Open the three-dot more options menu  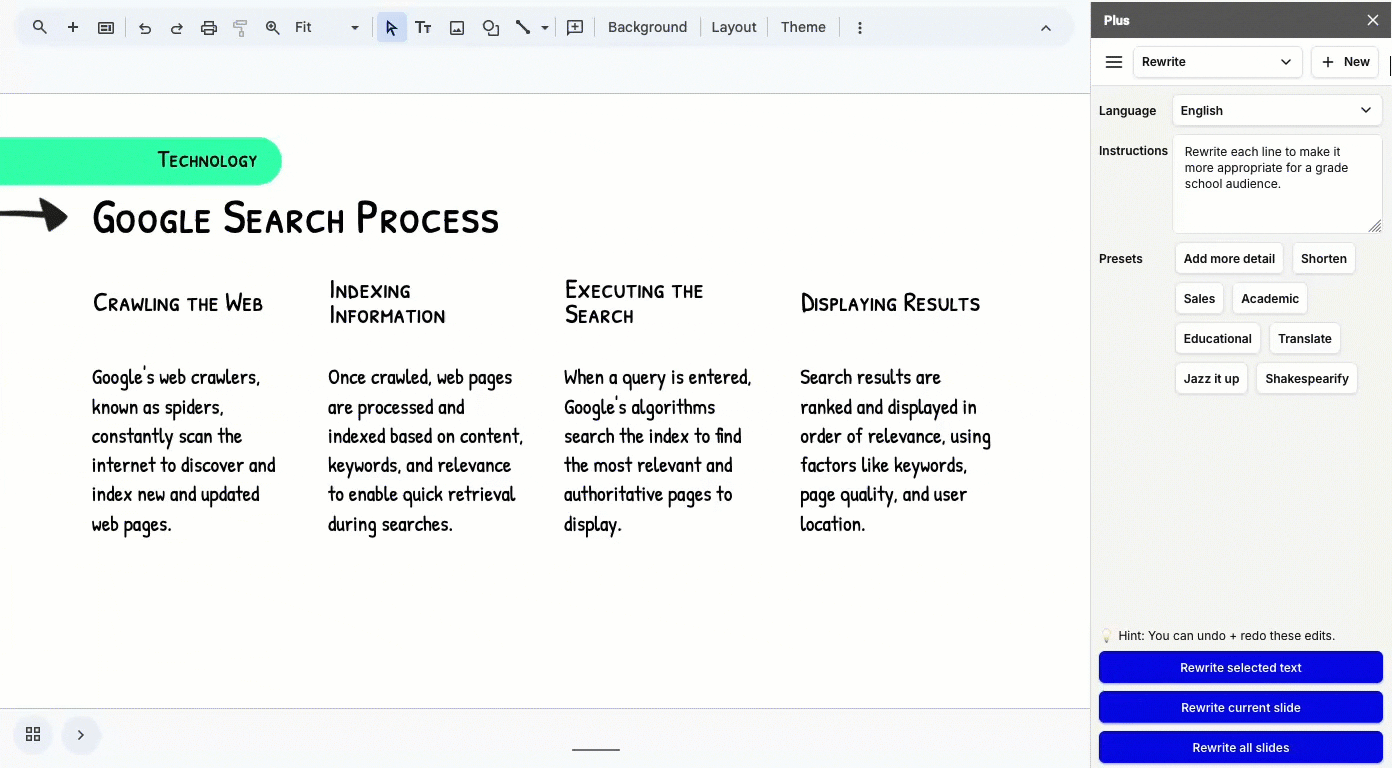tap(860, 28)
